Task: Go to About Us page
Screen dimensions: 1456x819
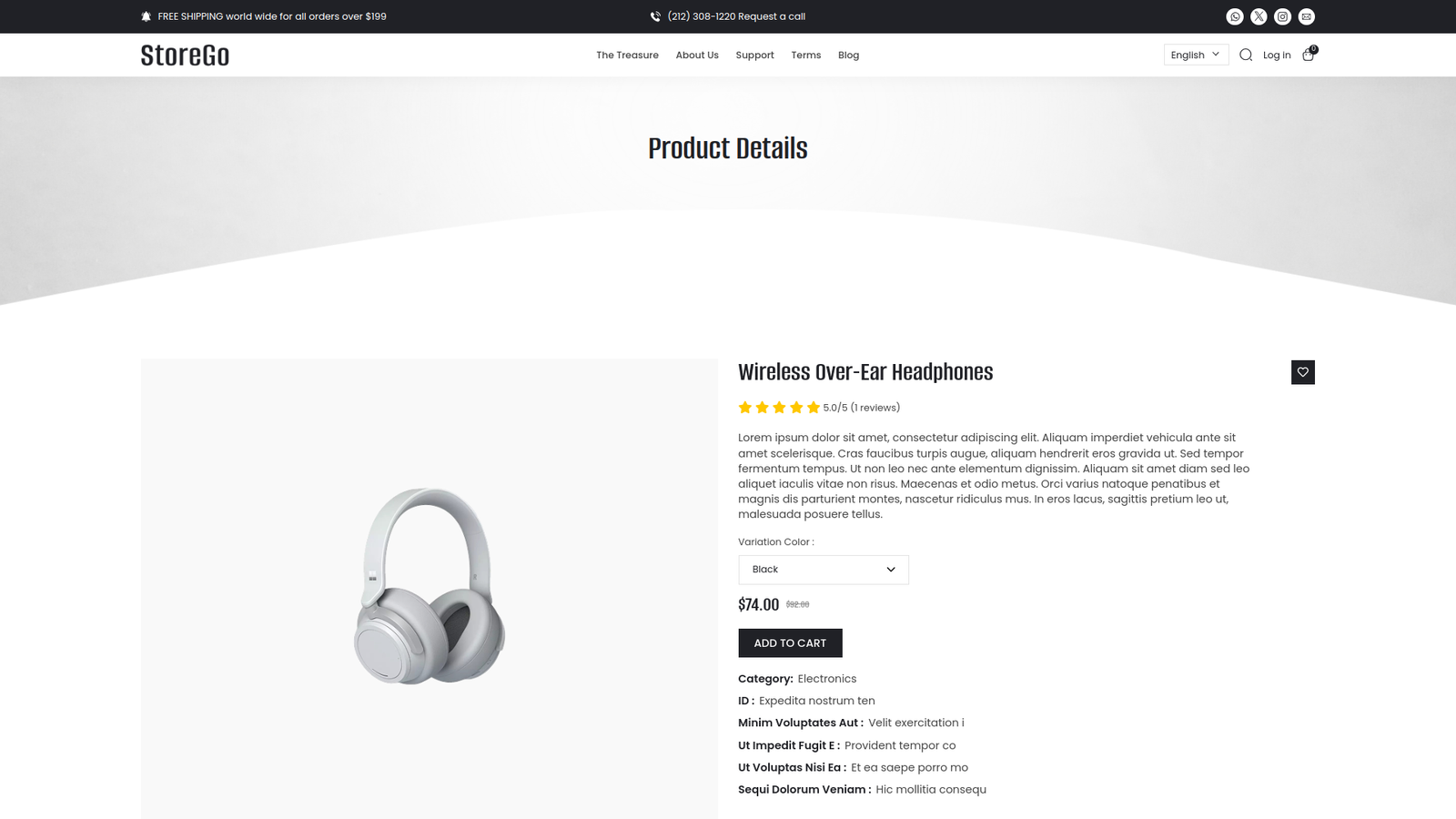Action: 697,56
